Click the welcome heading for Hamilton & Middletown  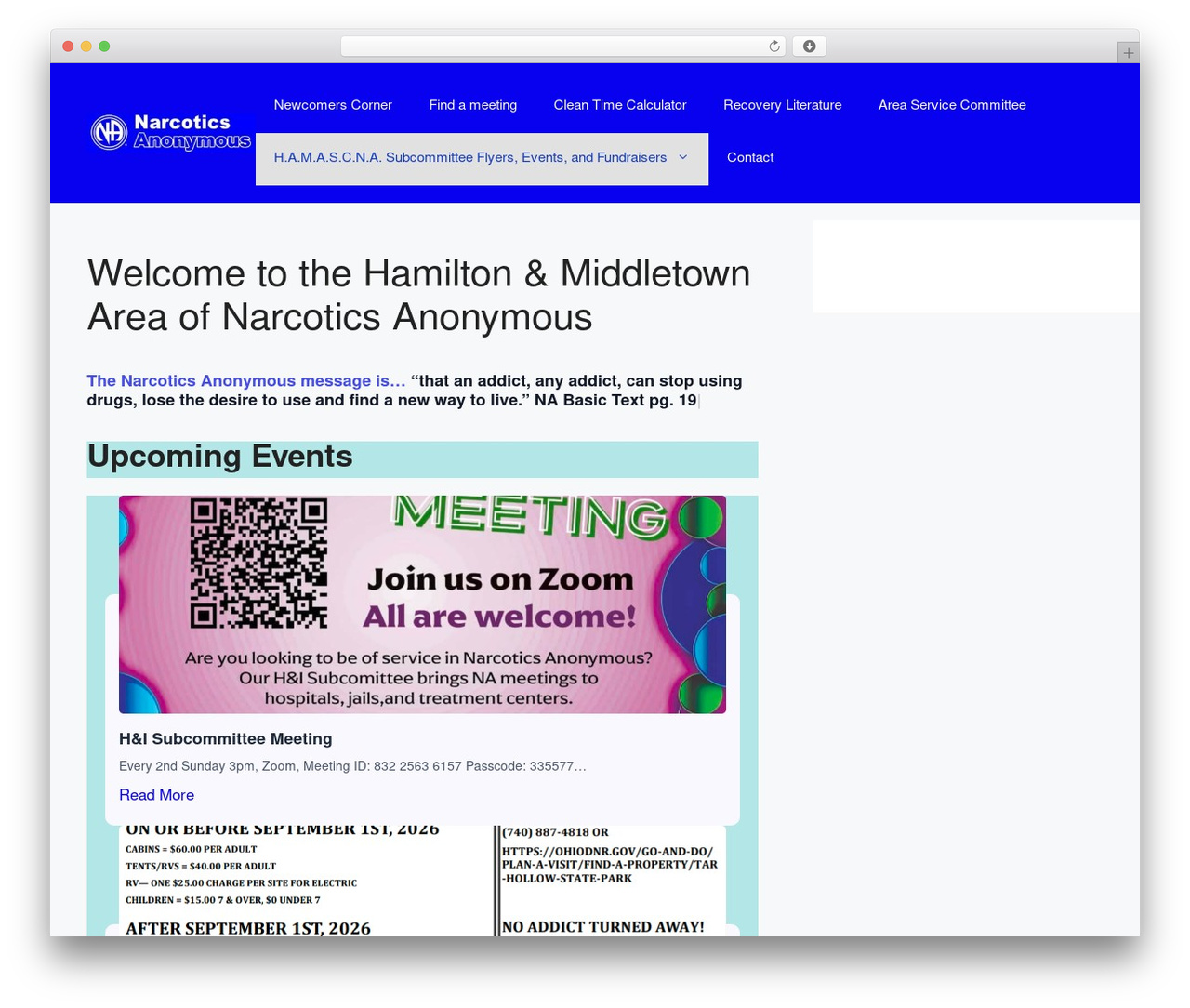tap(419, 296)
